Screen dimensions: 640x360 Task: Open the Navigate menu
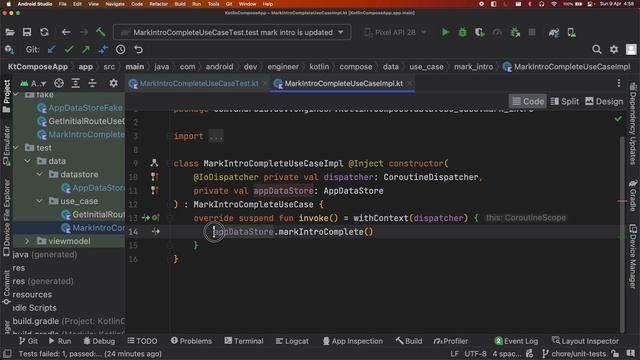point(115,4)
